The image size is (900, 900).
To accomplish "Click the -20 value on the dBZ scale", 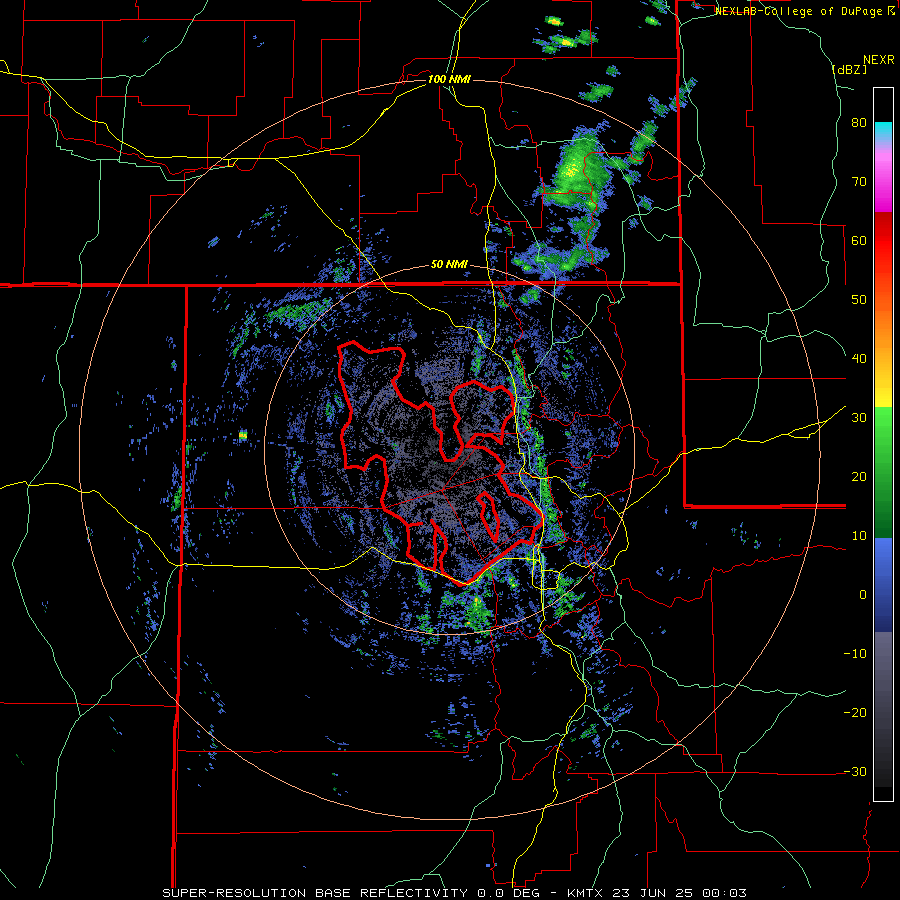I will tap(855, 713).
